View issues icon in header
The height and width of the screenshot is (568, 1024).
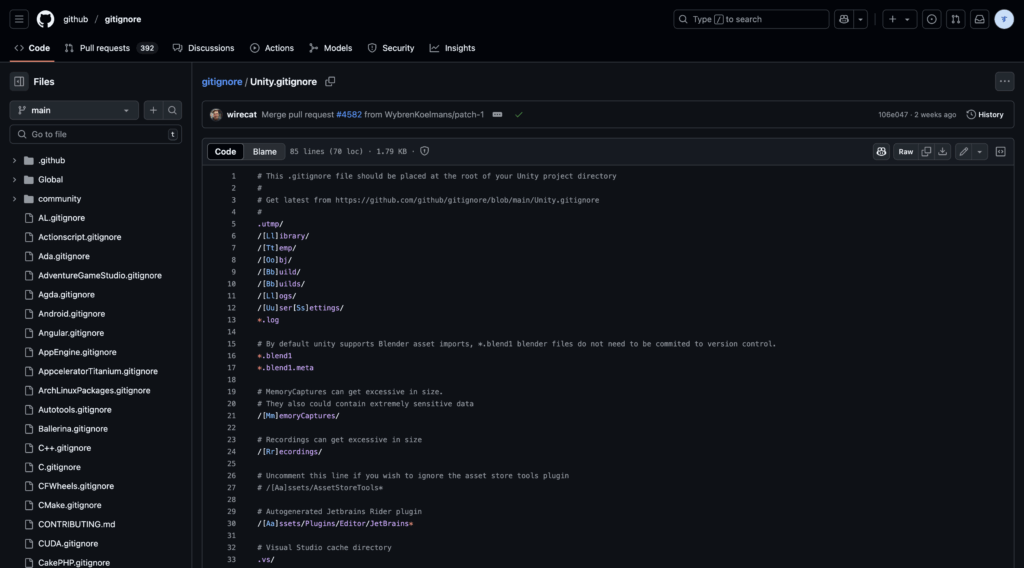(x=931, y=19)
